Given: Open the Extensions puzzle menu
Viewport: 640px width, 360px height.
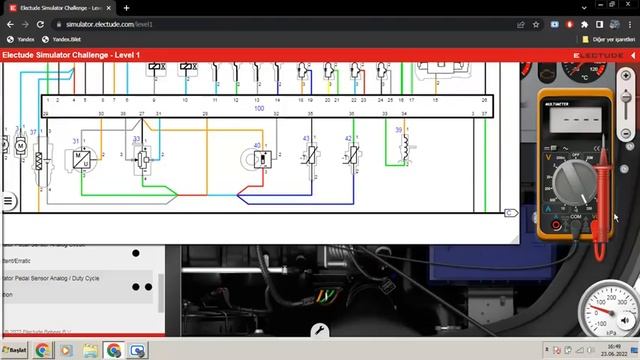Looking at the screenshot, I should click(584, 24).
